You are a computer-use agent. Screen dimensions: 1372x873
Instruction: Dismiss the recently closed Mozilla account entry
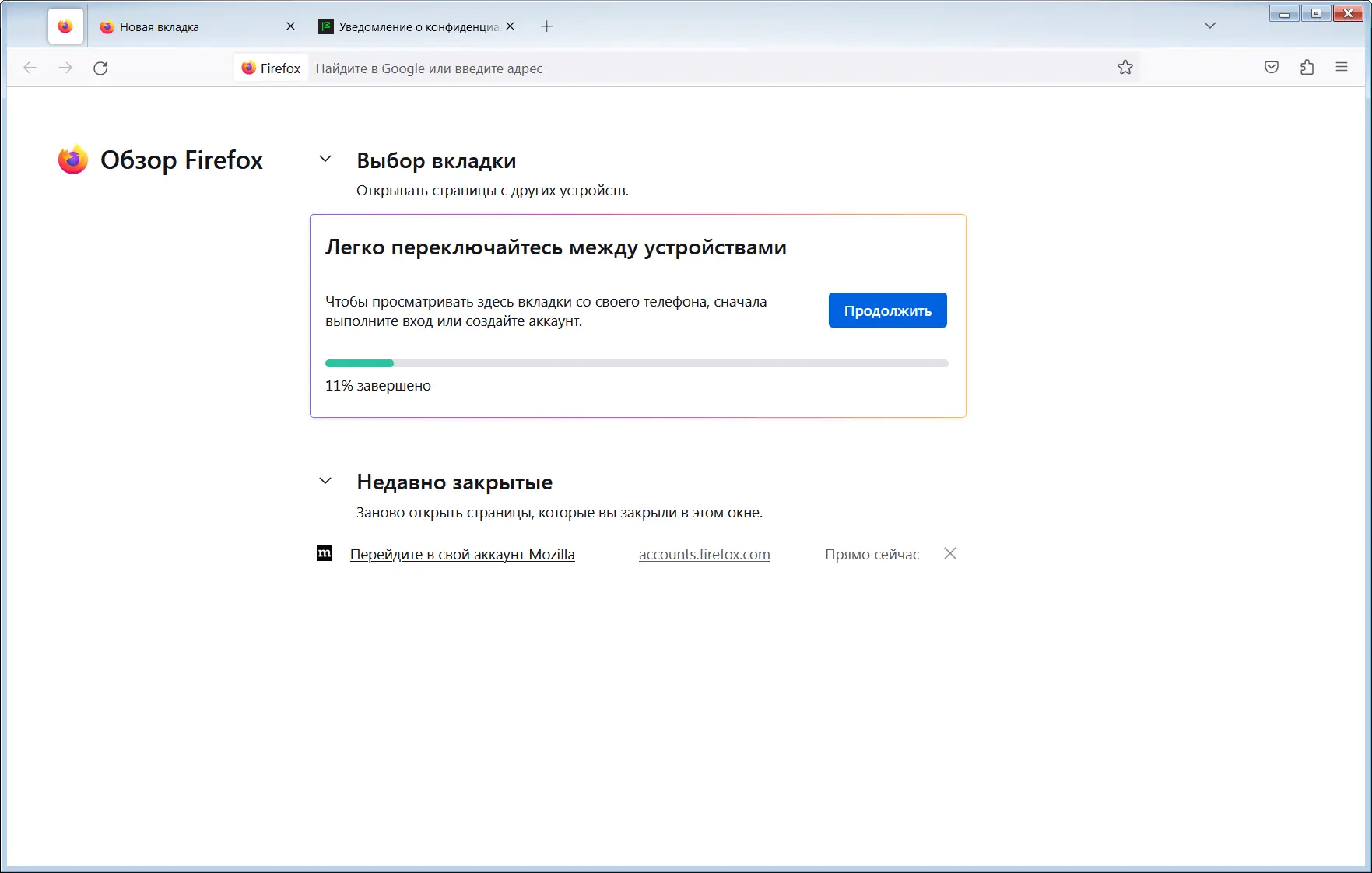[x=949, y=553]
